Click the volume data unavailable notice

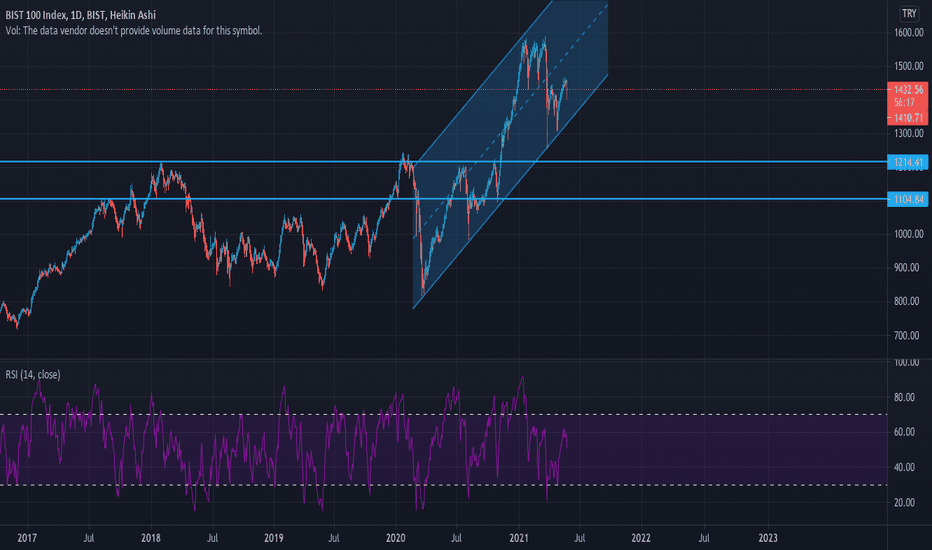coord(134,30)
